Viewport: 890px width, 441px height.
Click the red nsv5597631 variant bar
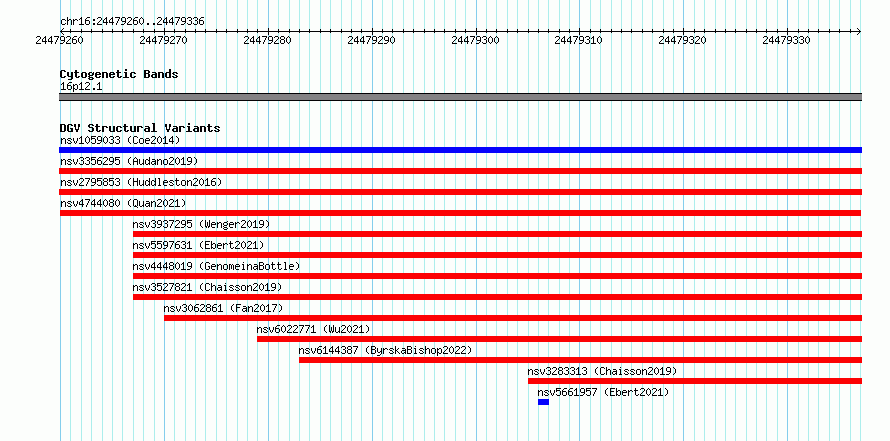[497, 255]
